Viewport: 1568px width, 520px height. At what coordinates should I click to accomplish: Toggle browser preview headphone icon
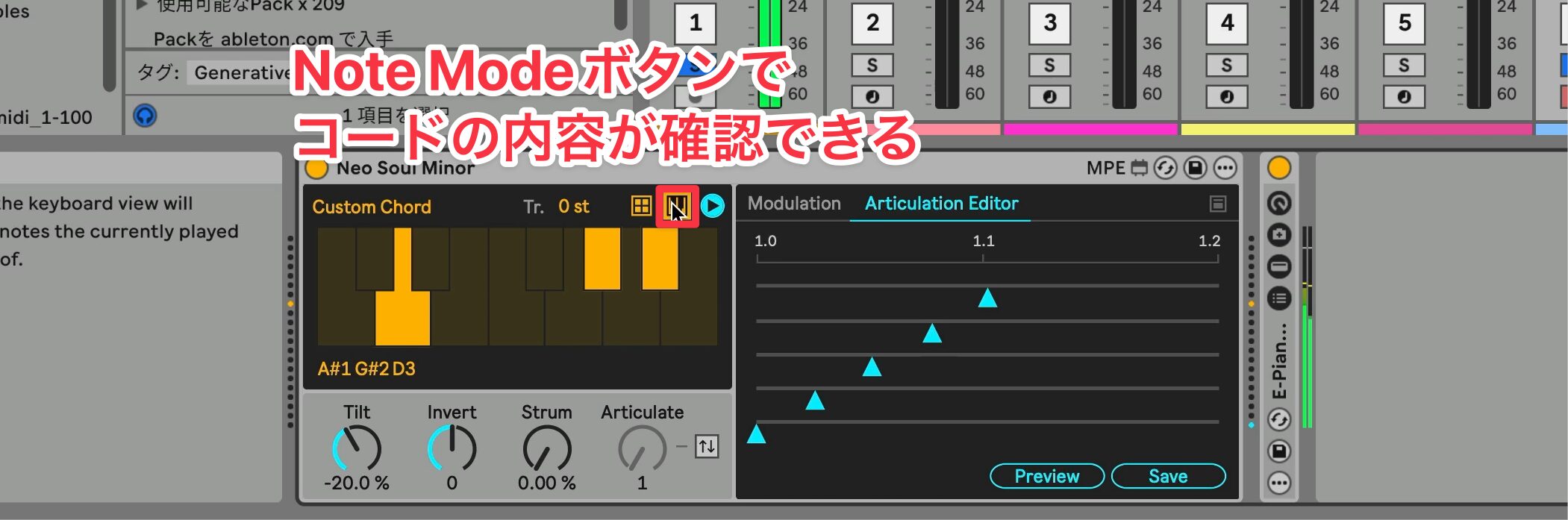click(145, 116)
